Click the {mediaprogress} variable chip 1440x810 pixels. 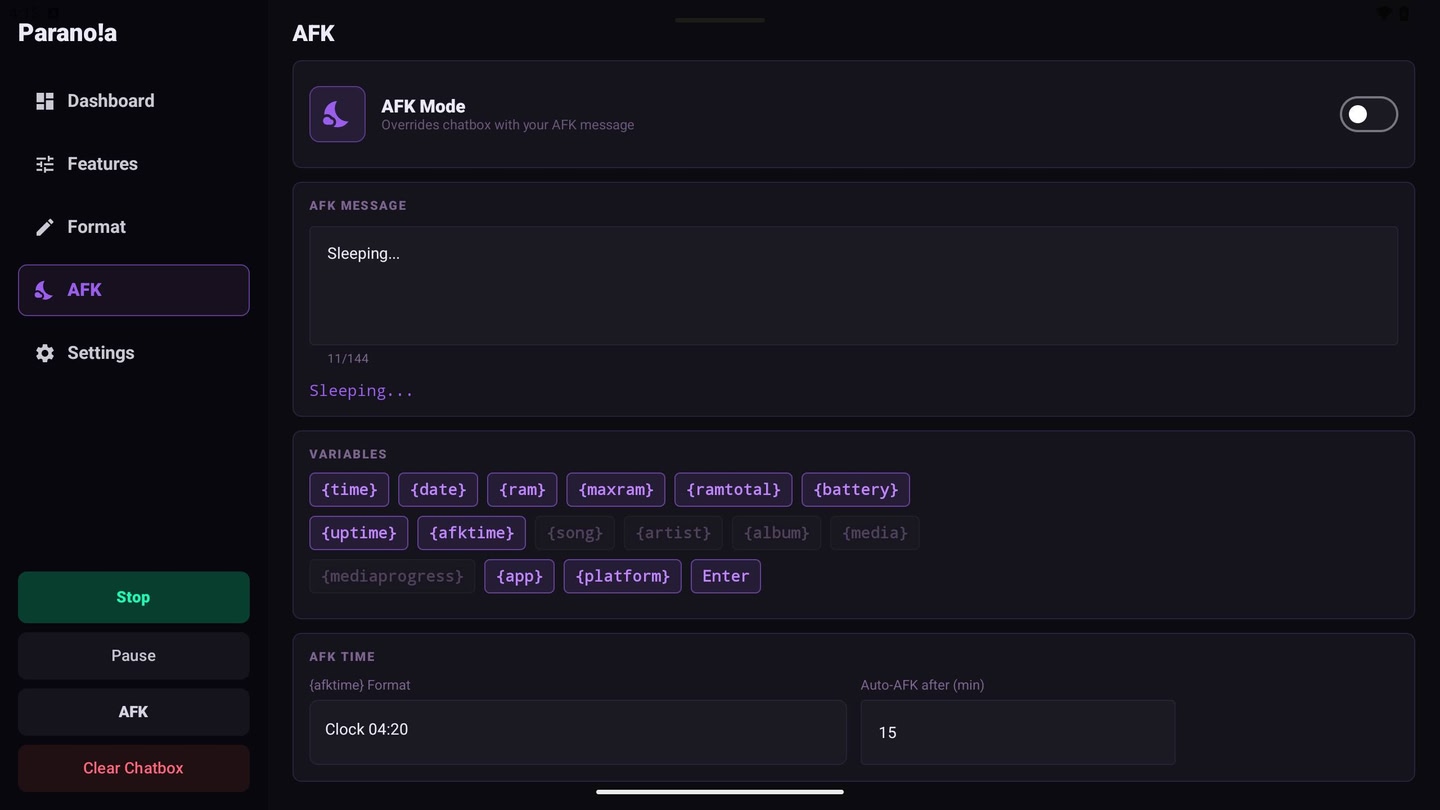coord(392,576)
